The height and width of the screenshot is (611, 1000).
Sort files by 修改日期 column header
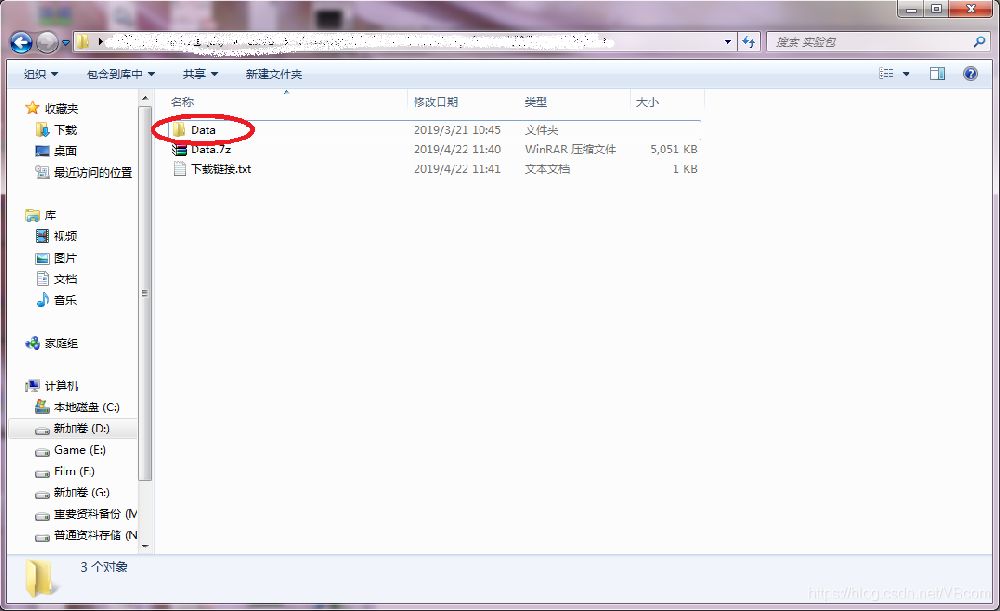coord(436,102)
